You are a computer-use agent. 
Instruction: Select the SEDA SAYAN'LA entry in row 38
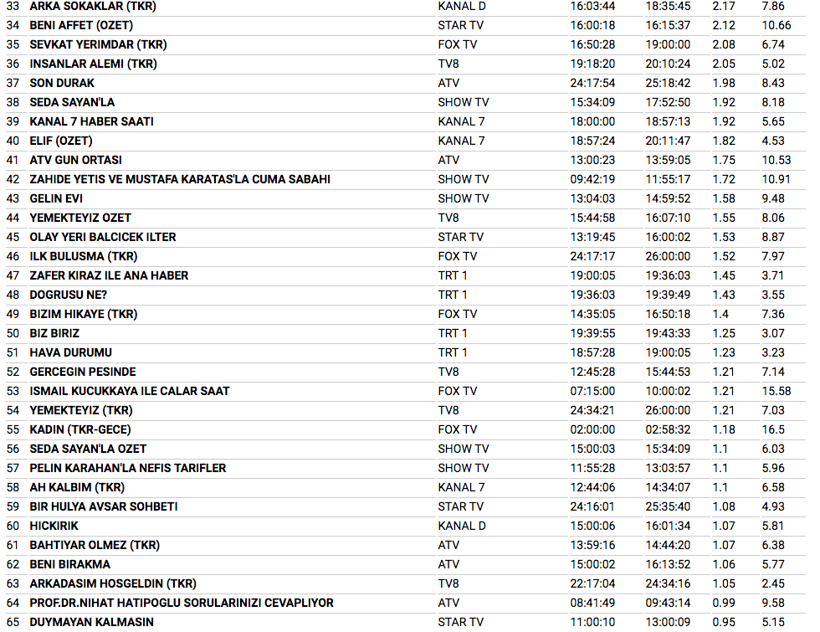click(72, 102)
